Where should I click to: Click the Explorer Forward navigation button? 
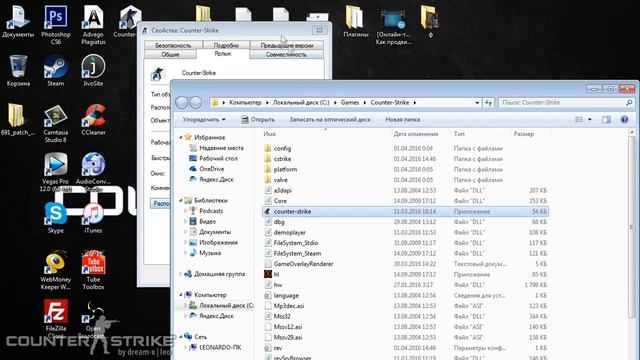tap(196, 102)
